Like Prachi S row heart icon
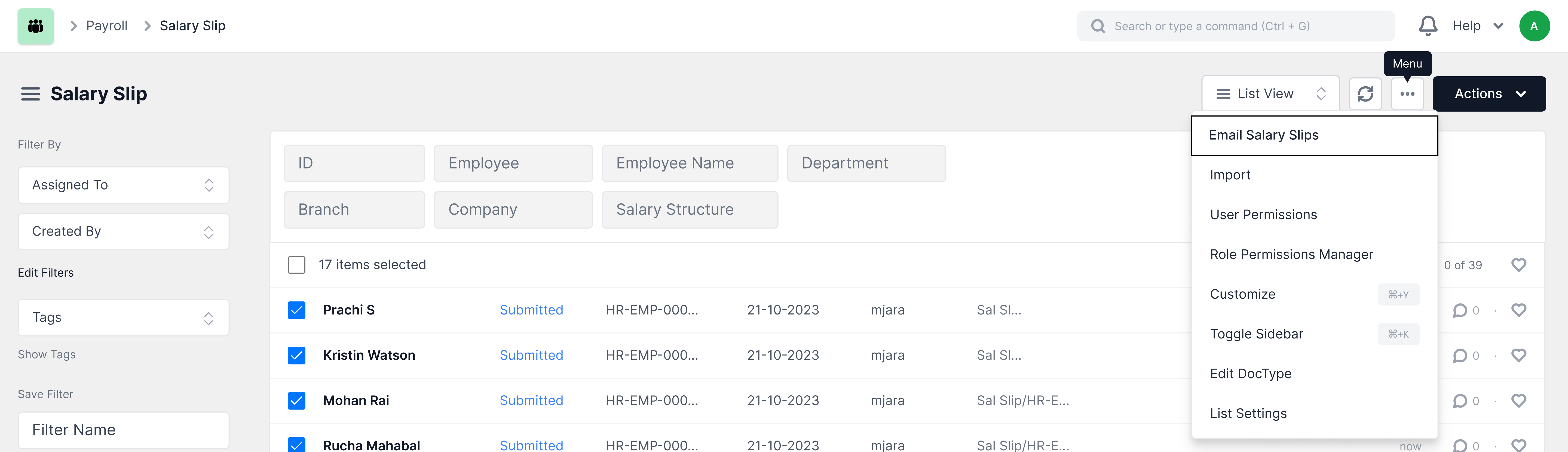Image resolution: width=1568 pixels, height=452 pixels. [x=1519, y=310]
